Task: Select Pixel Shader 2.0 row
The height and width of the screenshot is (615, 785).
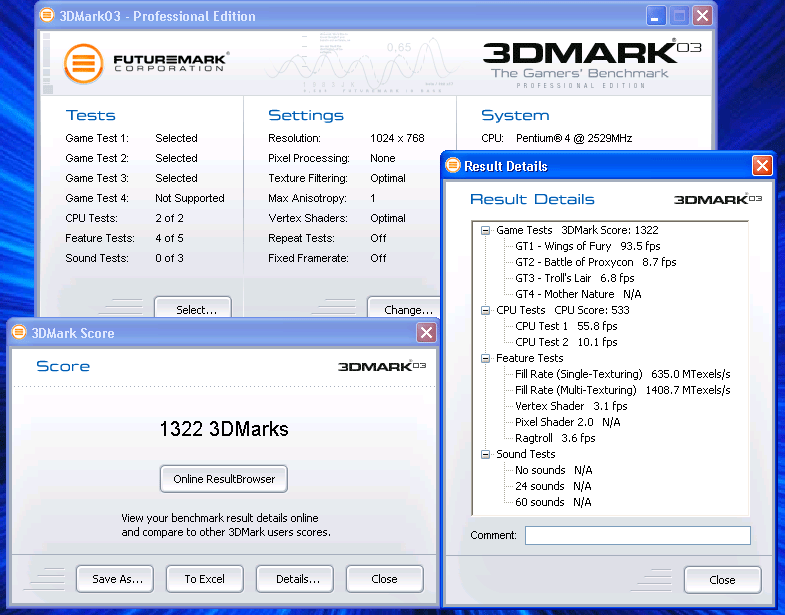Action: pyautogui.click(x=567, y=423)
